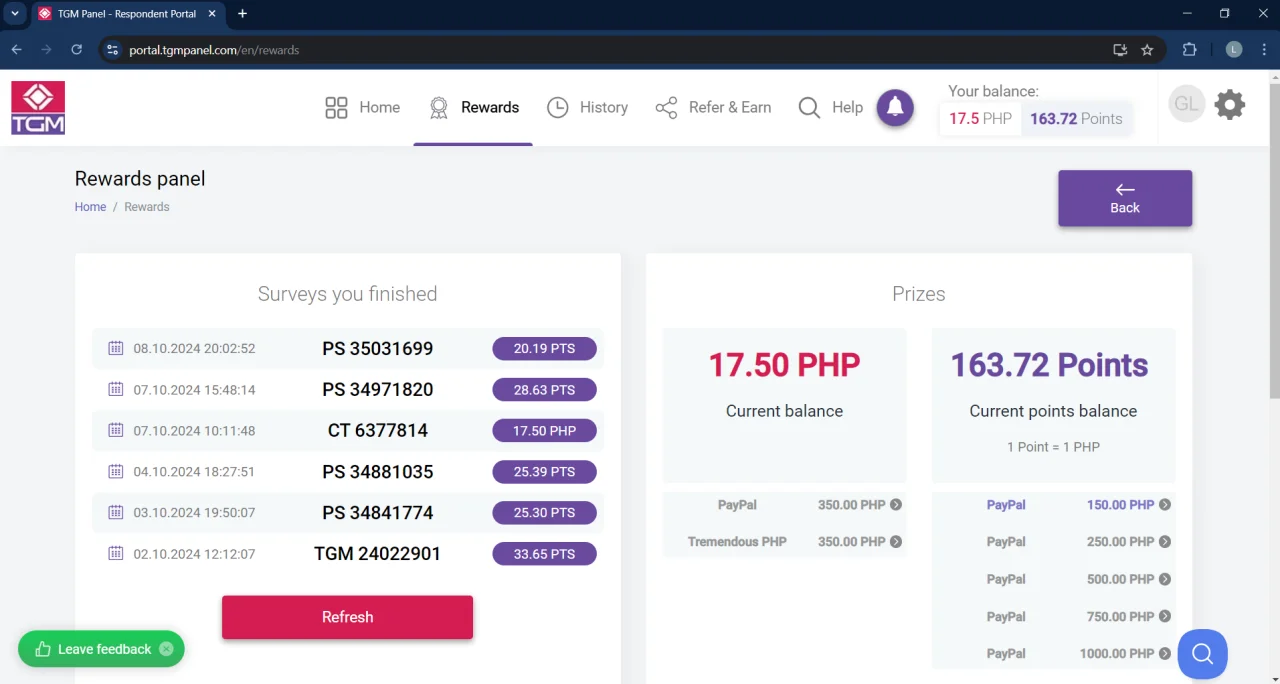Click 'Surveys you finished' heading
1280x684 pixels.
click(x=347, y=294)
